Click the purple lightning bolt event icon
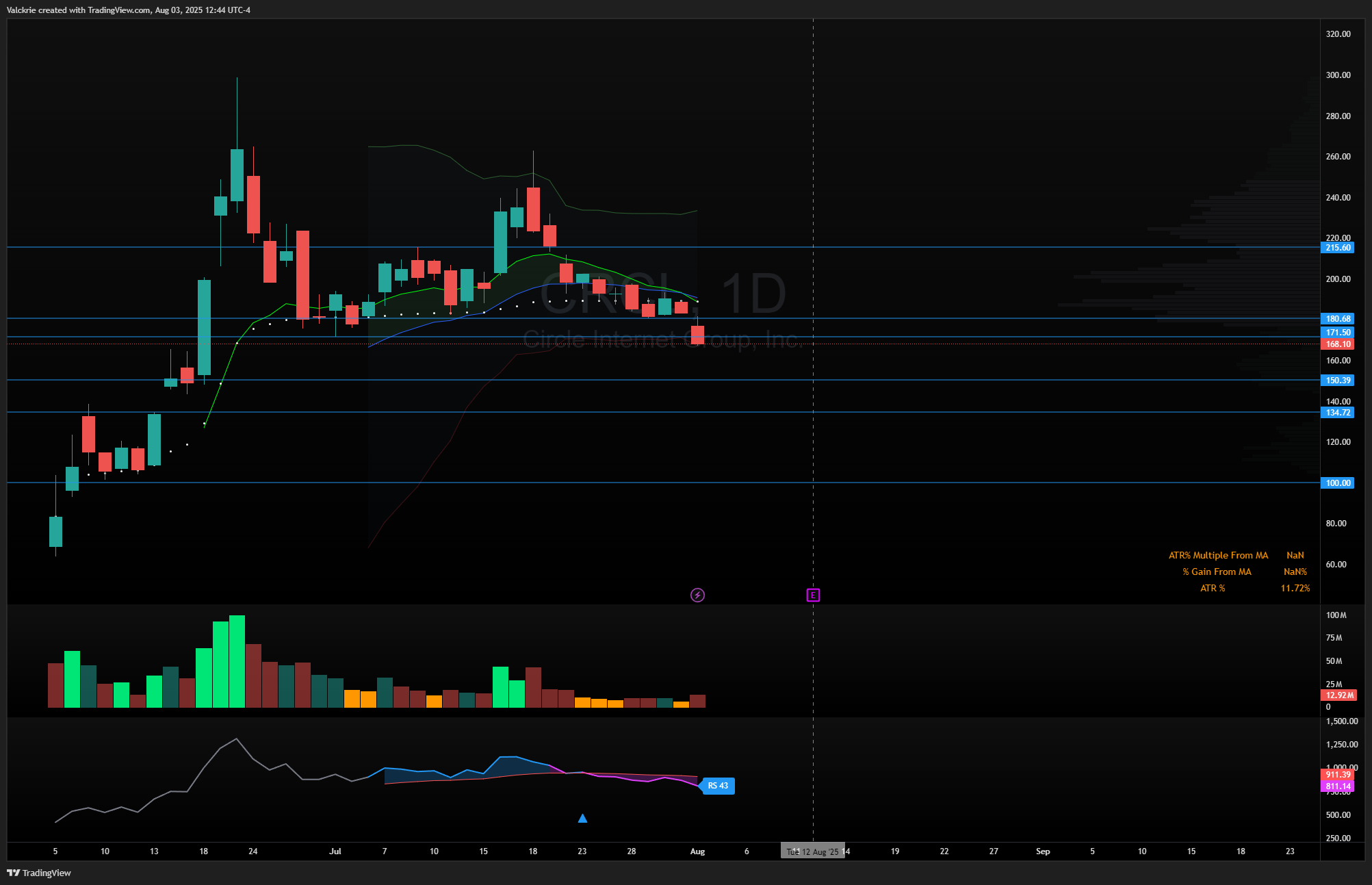The width and height of the screenshot is (1372, 885). click(x=697, y=595)
